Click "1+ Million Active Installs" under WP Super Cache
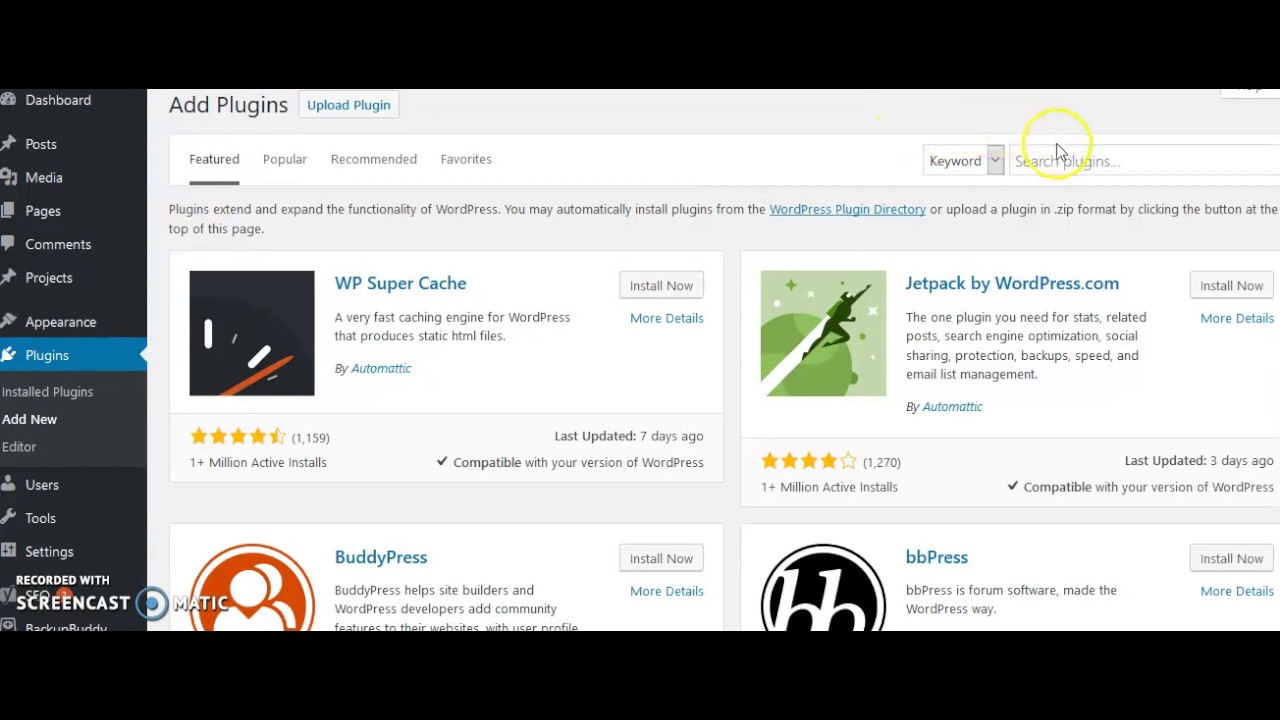This screenshot has height=720, width=1280. (x=258, y=462)
